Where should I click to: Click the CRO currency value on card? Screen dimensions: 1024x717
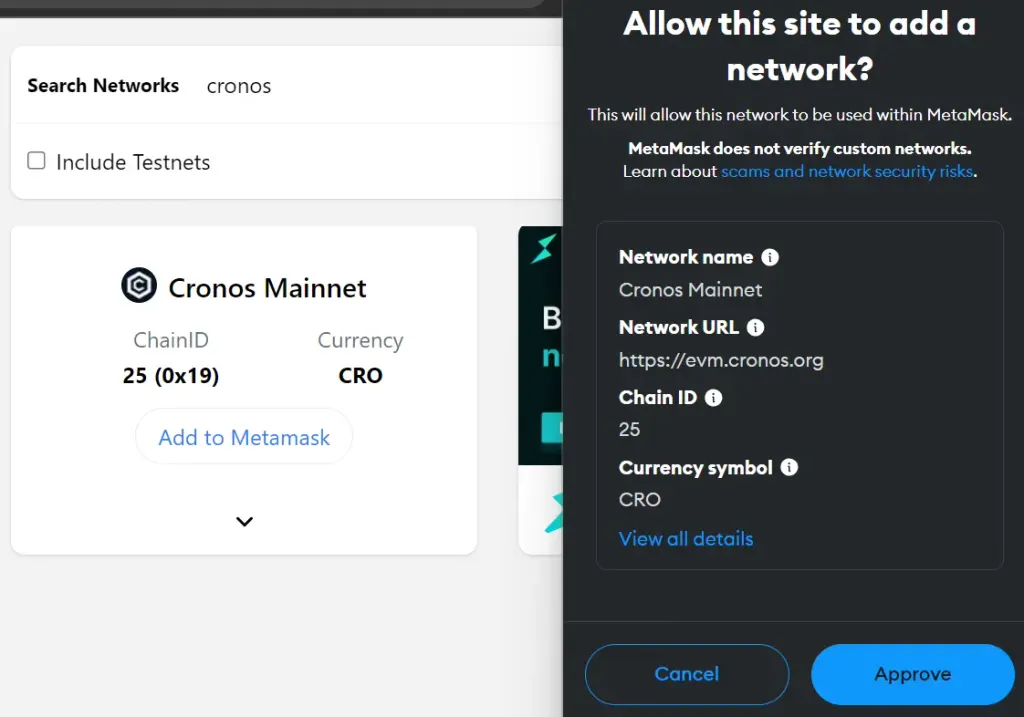pos(360,376)
